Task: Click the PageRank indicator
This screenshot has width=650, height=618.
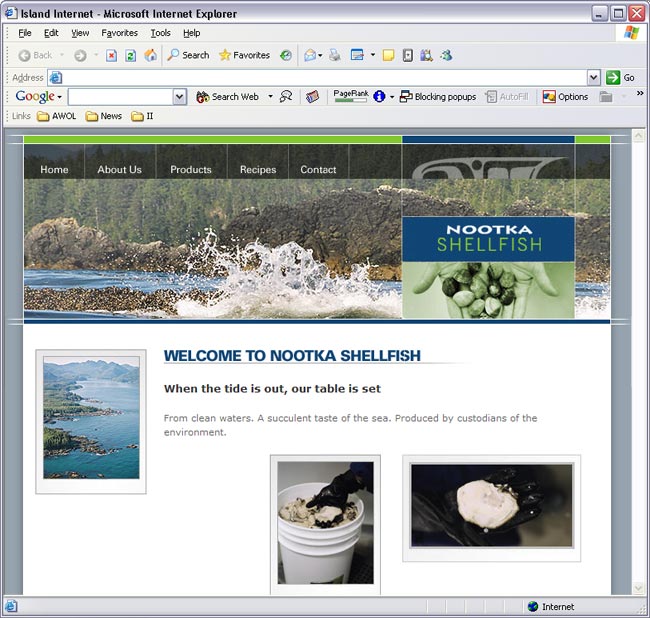Action: 351,96
